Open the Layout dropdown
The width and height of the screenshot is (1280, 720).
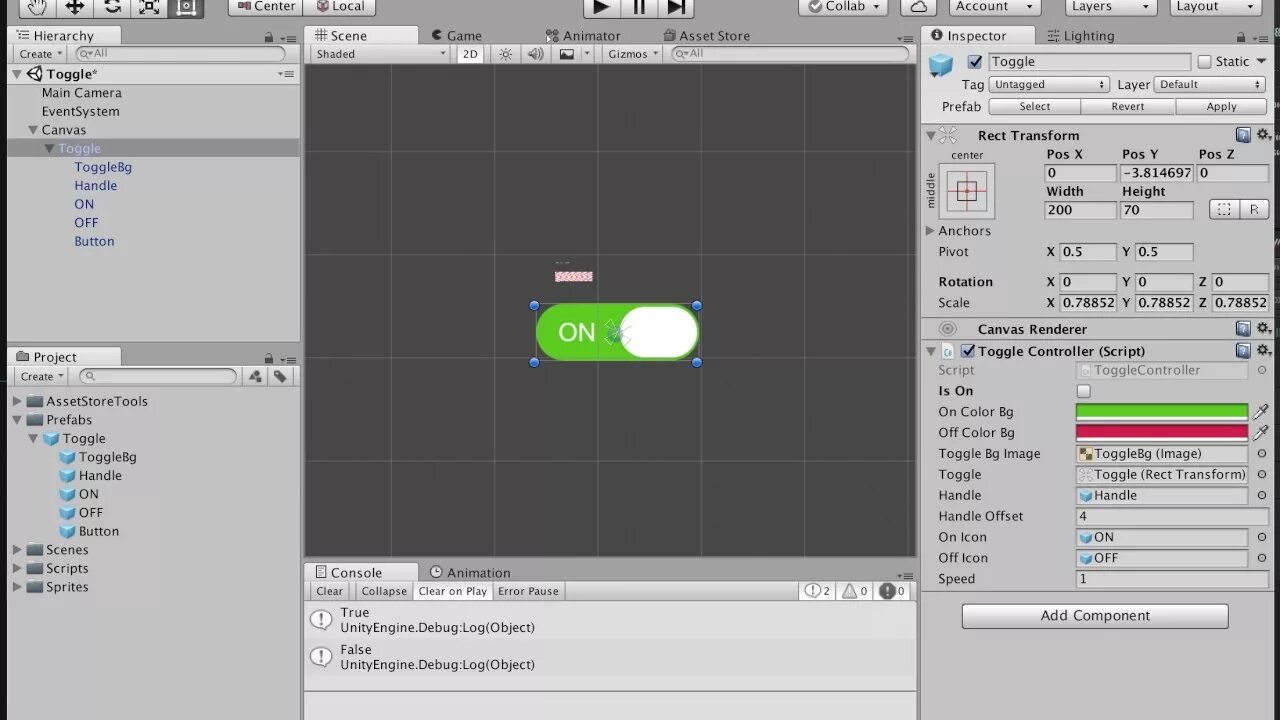coord(1213,7)
